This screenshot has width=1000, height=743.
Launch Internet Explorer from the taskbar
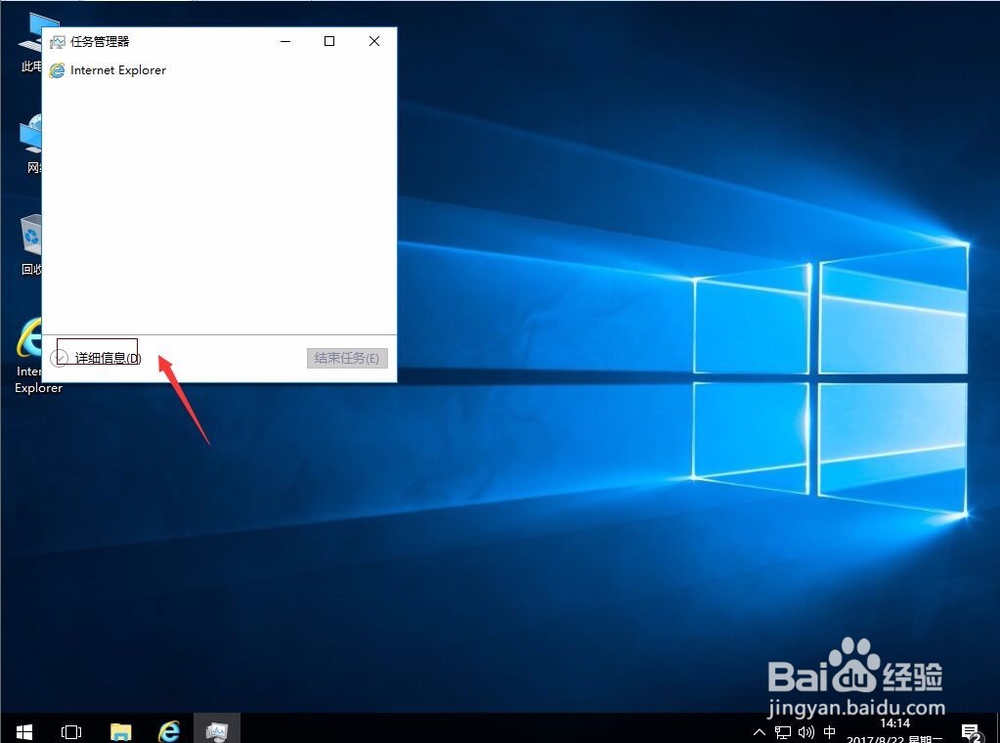169,729
